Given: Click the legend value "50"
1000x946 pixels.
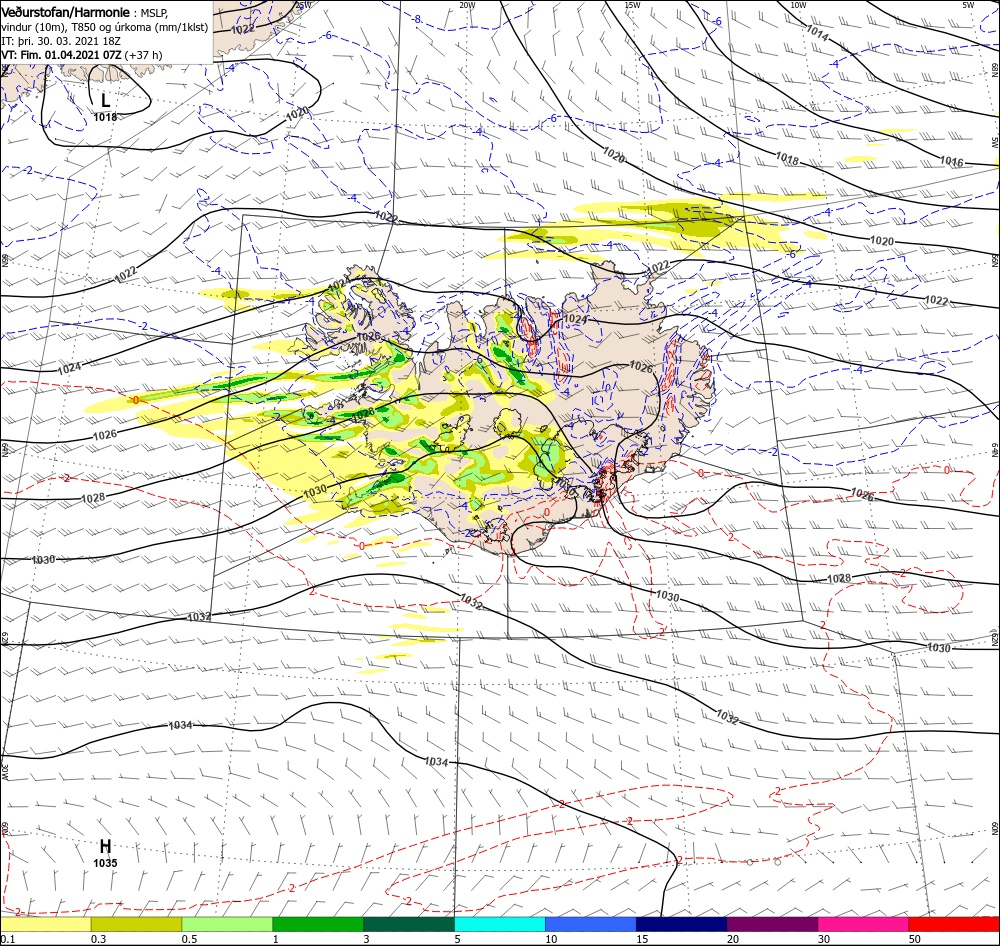Looking at the screenshot, I should coord(915,939).
